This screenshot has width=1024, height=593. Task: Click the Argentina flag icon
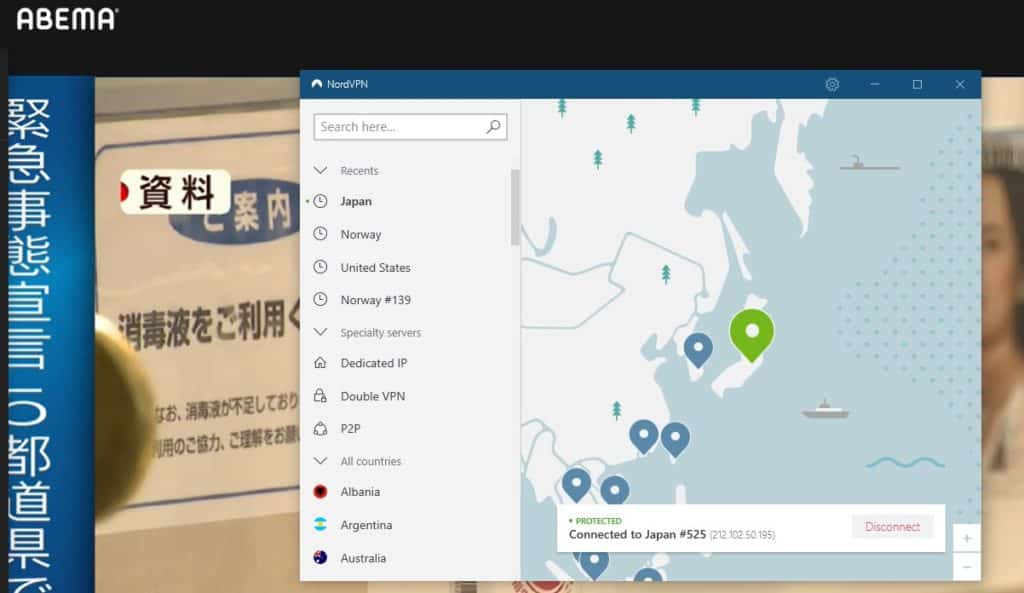pyautogui.click(x=320, y=524)
